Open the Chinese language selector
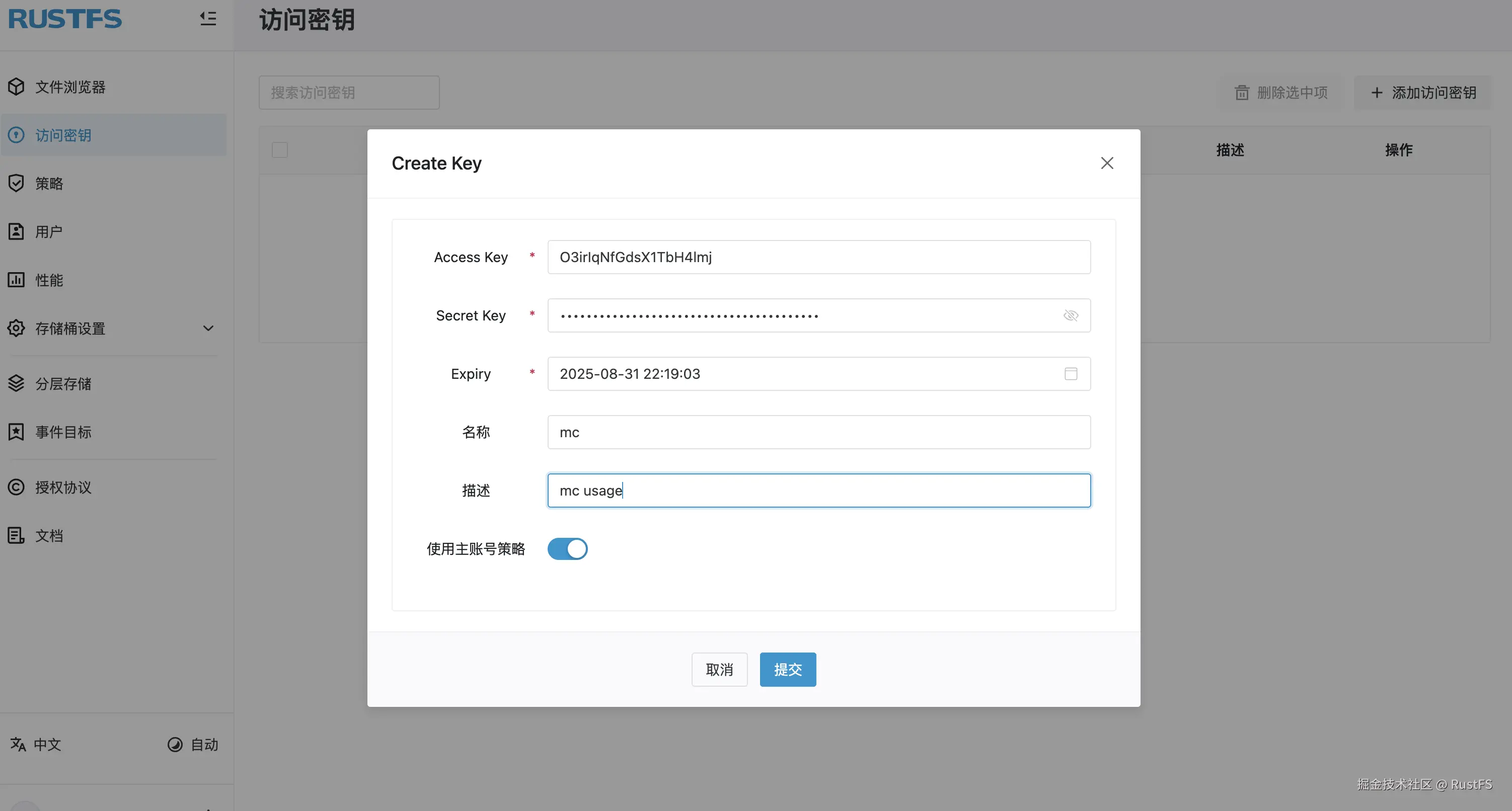This screenshot has width=1512, height=811. coord(36,744)
